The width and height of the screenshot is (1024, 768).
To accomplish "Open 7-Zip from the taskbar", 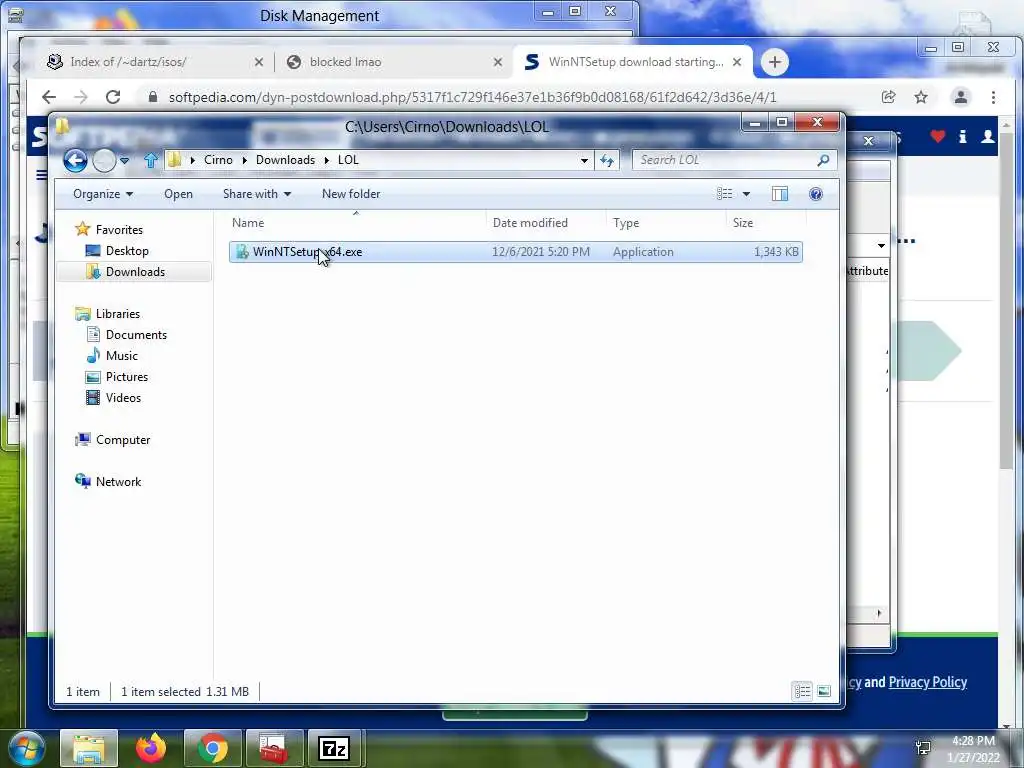I will 334,748.
